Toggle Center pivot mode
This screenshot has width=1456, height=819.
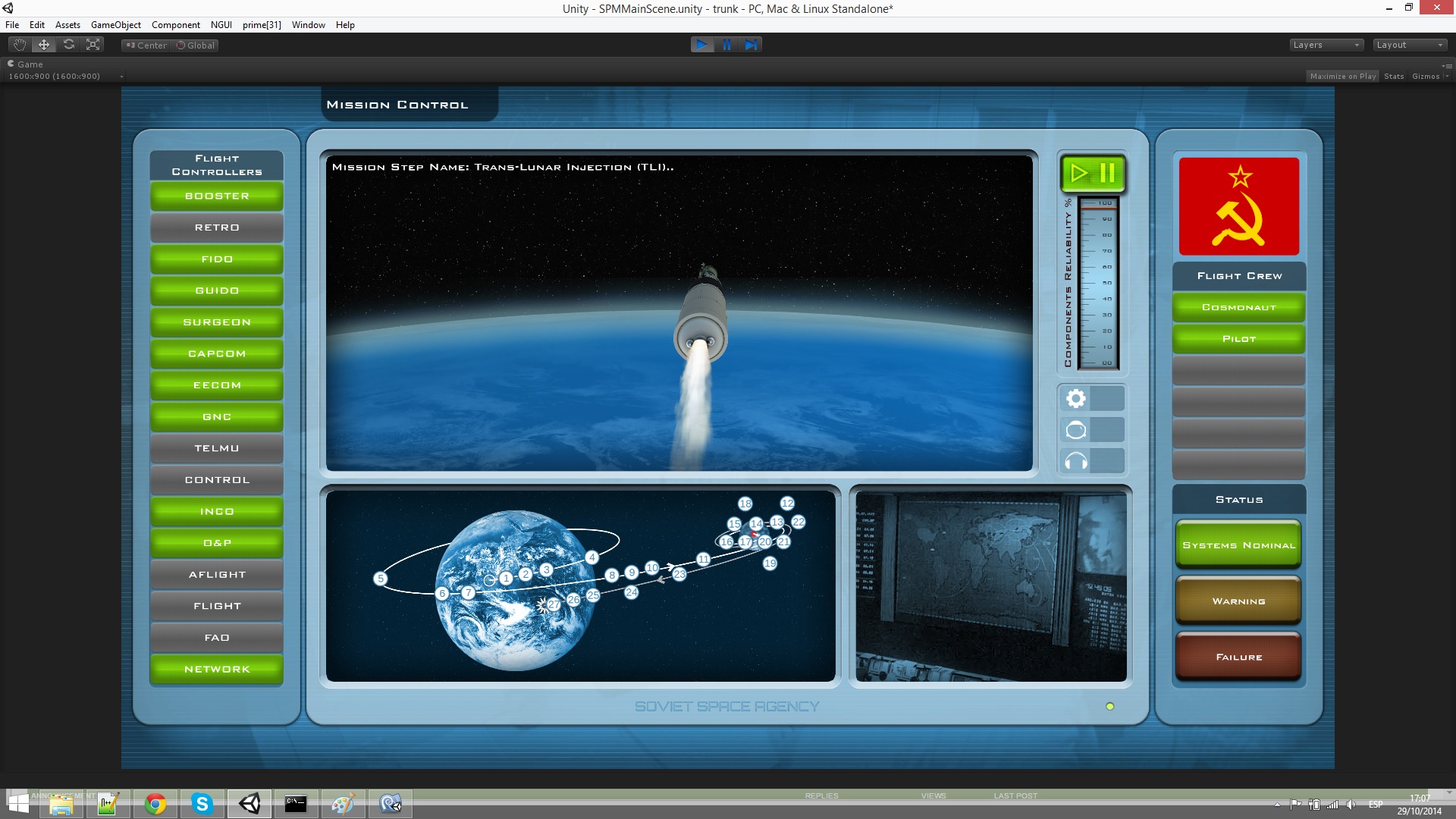(x=146, y=45)
